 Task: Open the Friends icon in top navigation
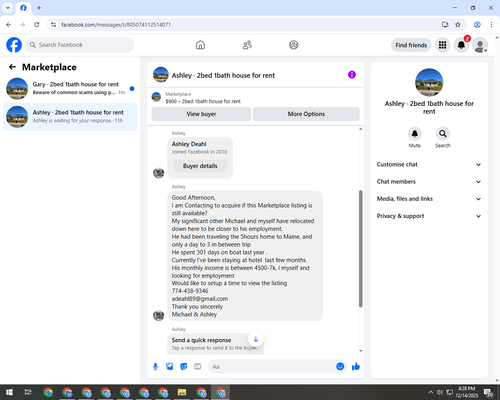click(x=247, y=45)
